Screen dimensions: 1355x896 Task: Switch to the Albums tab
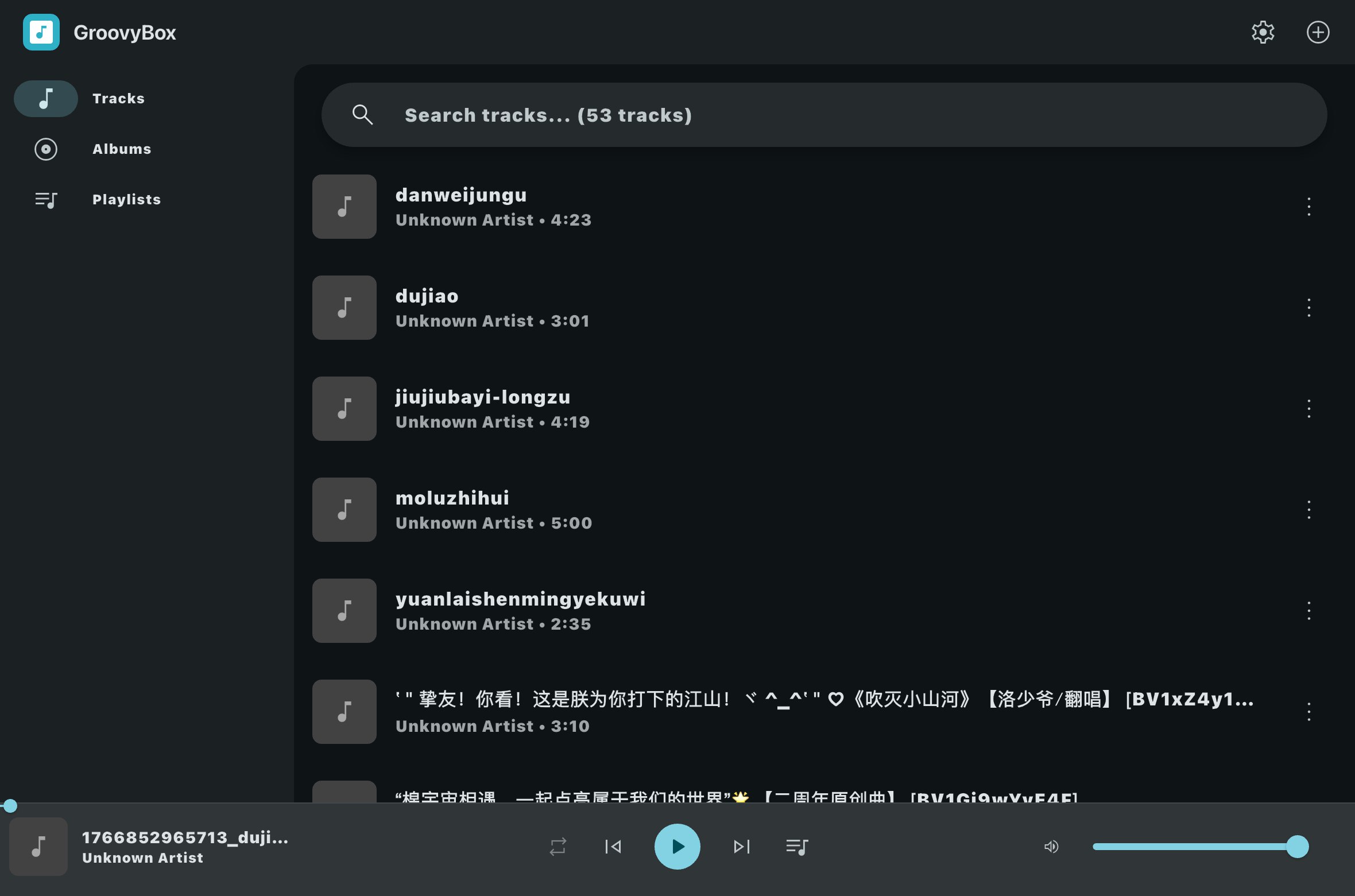[x=121, y=149]
